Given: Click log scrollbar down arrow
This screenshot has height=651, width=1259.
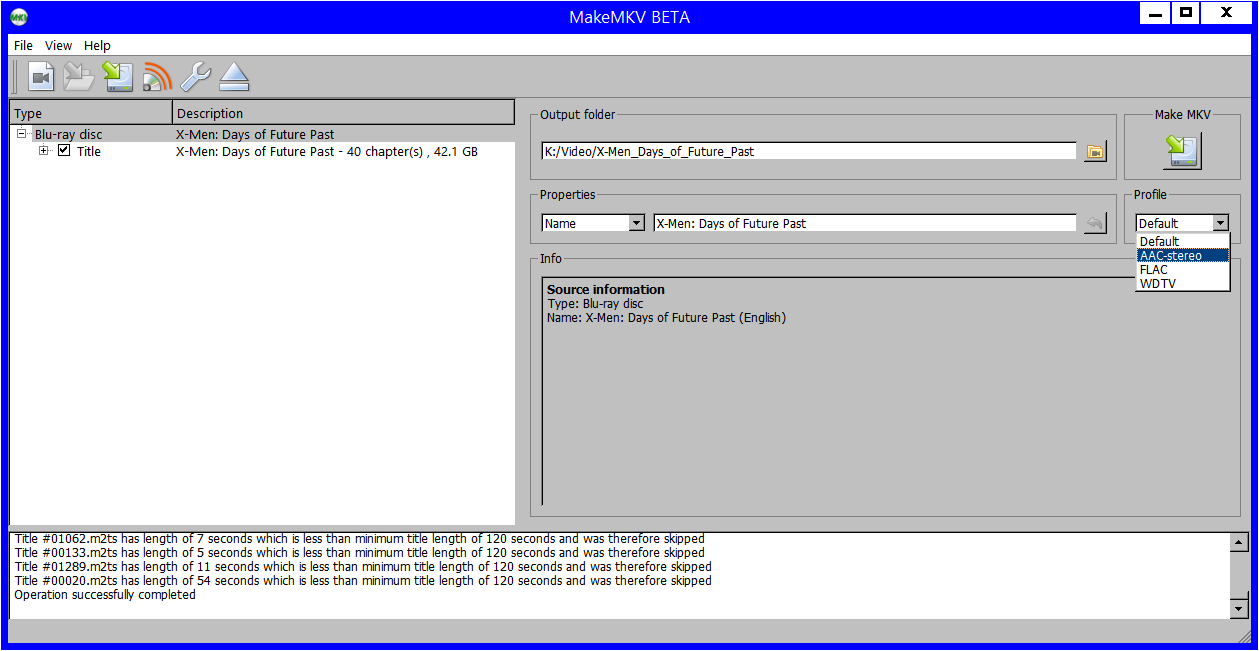Looking at the screenshot, I should [1239, 608].
